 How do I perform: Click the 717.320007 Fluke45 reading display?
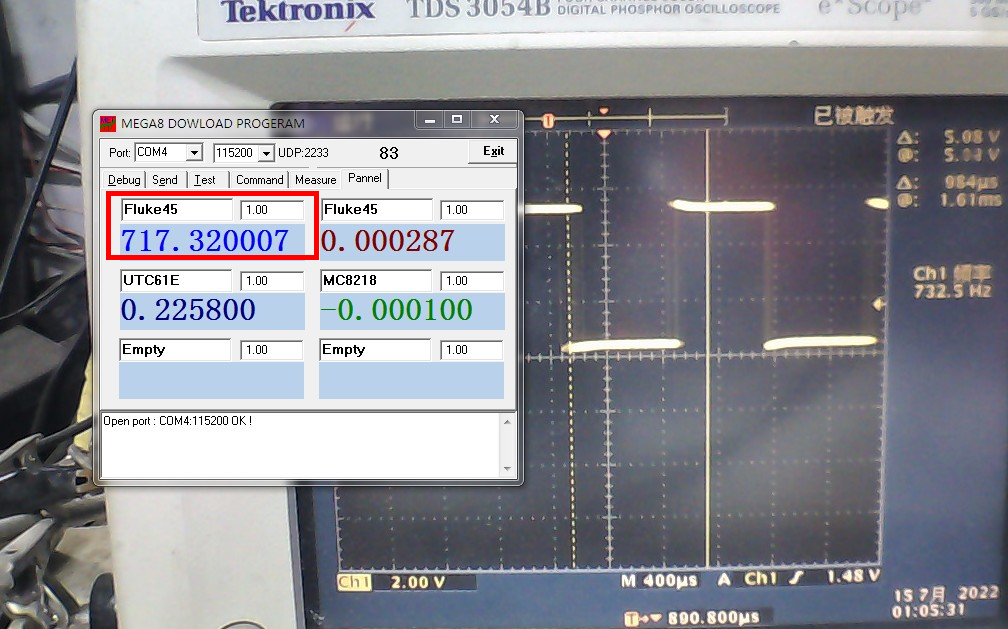click(x=206, y=241)
